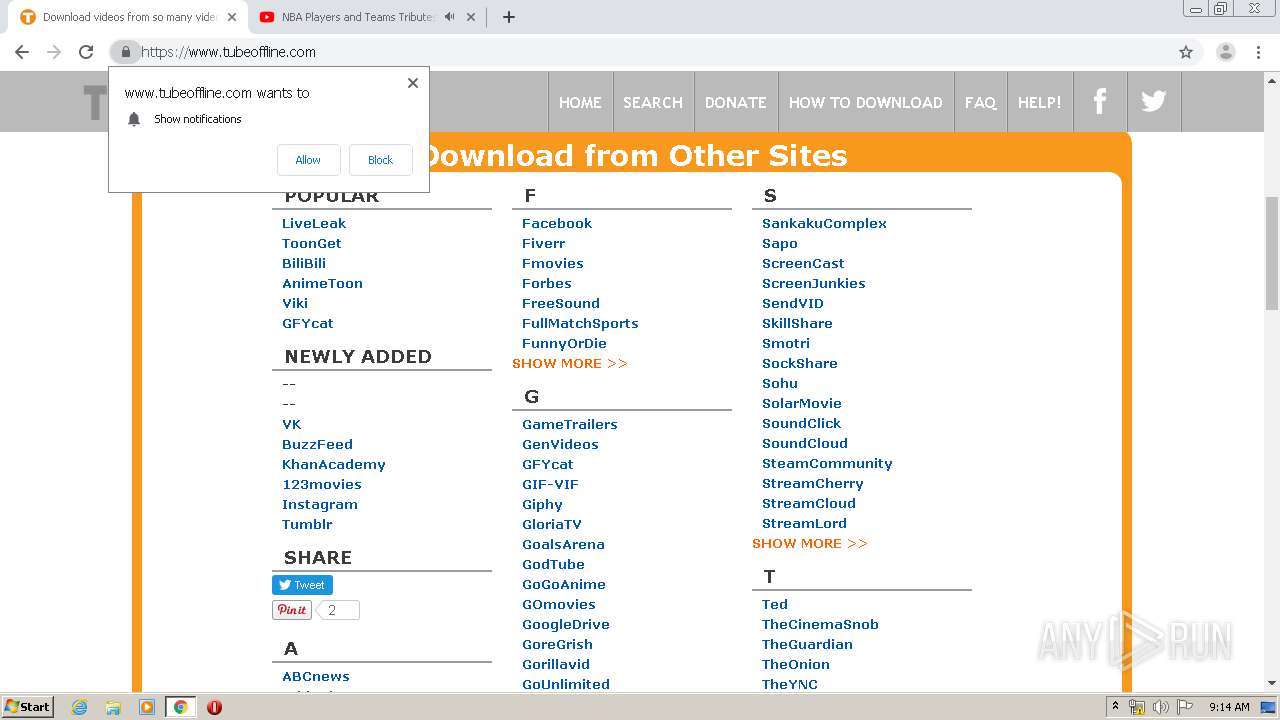Click the Chrome taskbar icon
The image size is (1280, 720).
180,707
